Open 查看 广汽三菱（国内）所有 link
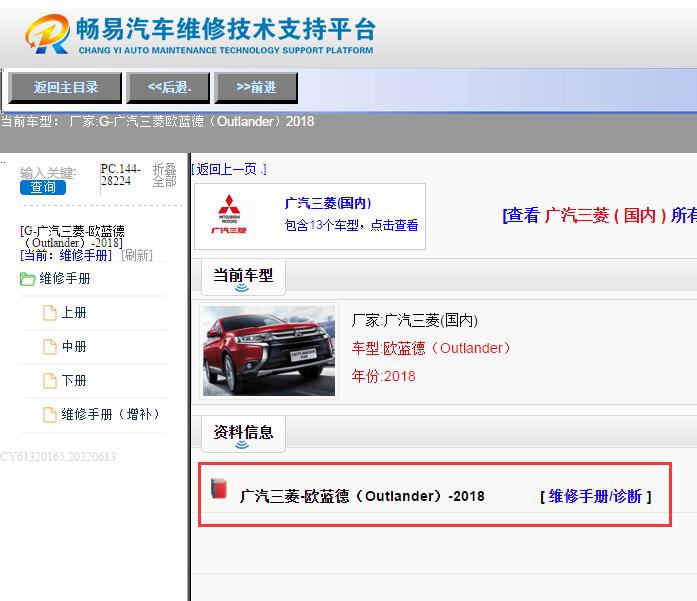 (599, 216)
